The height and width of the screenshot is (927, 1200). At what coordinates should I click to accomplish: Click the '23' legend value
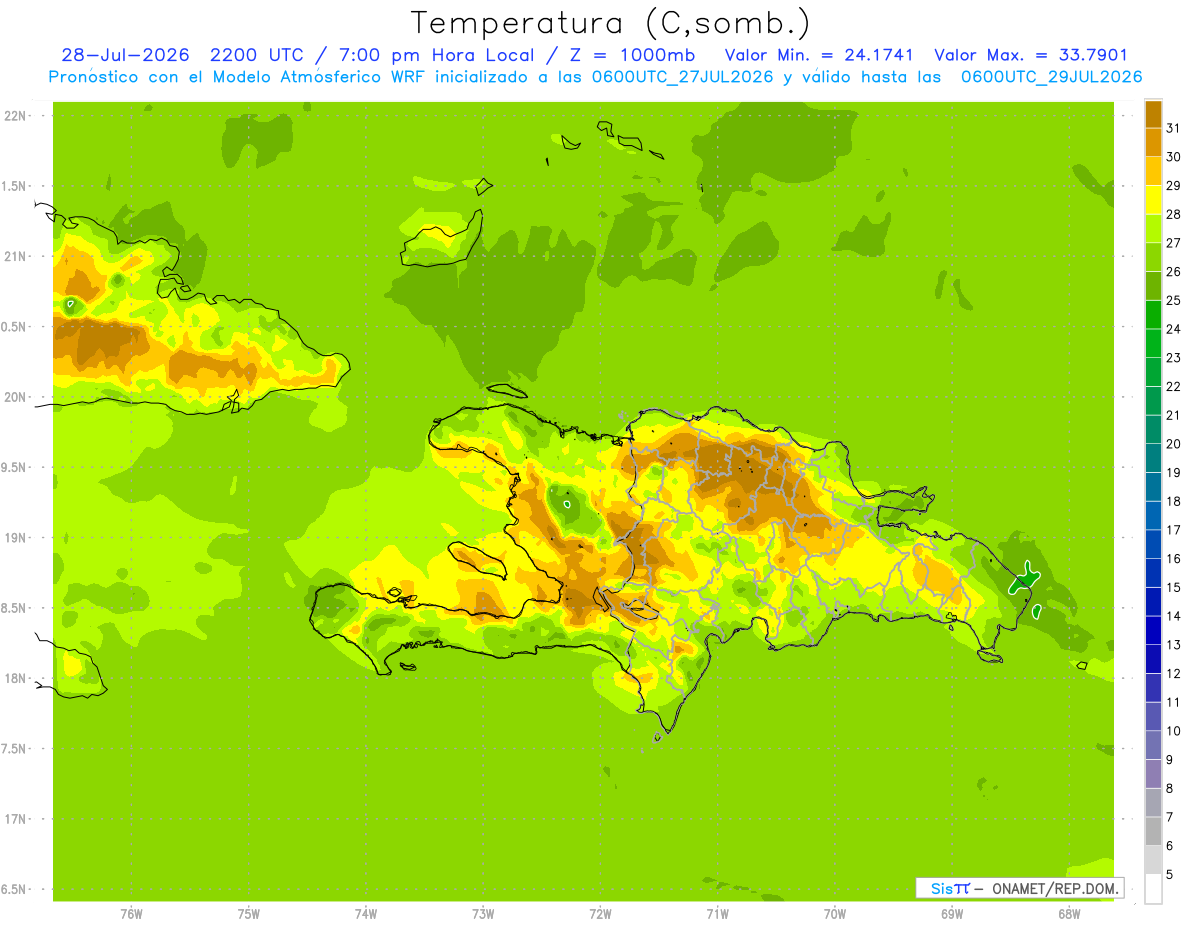coord(1174,358)
